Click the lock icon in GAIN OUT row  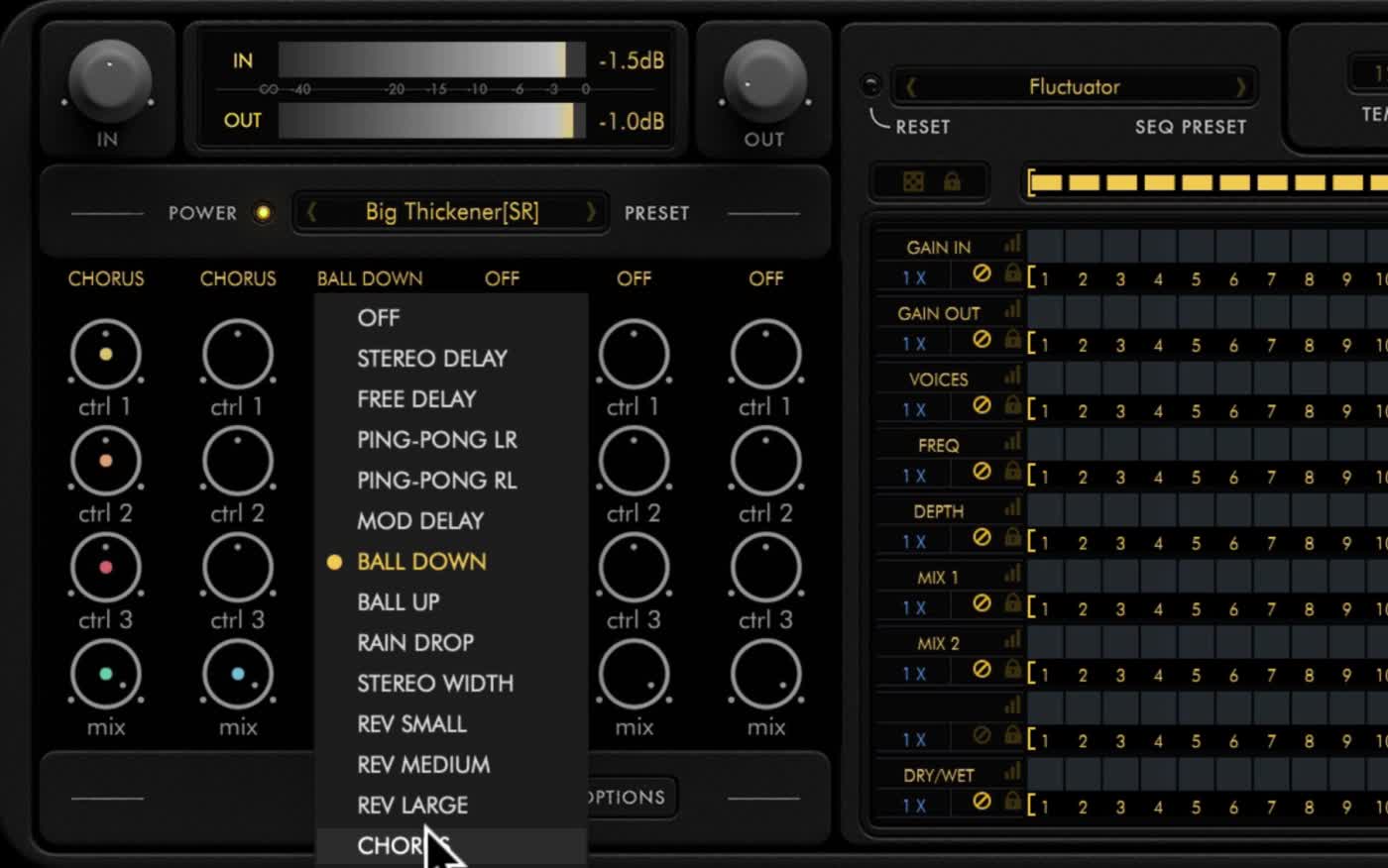[1012, 340]
